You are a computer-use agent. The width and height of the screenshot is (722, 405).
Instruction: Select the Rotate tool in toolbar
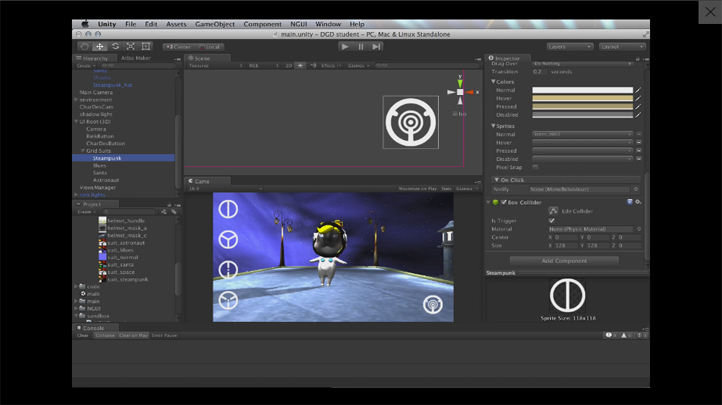[115, 46]
